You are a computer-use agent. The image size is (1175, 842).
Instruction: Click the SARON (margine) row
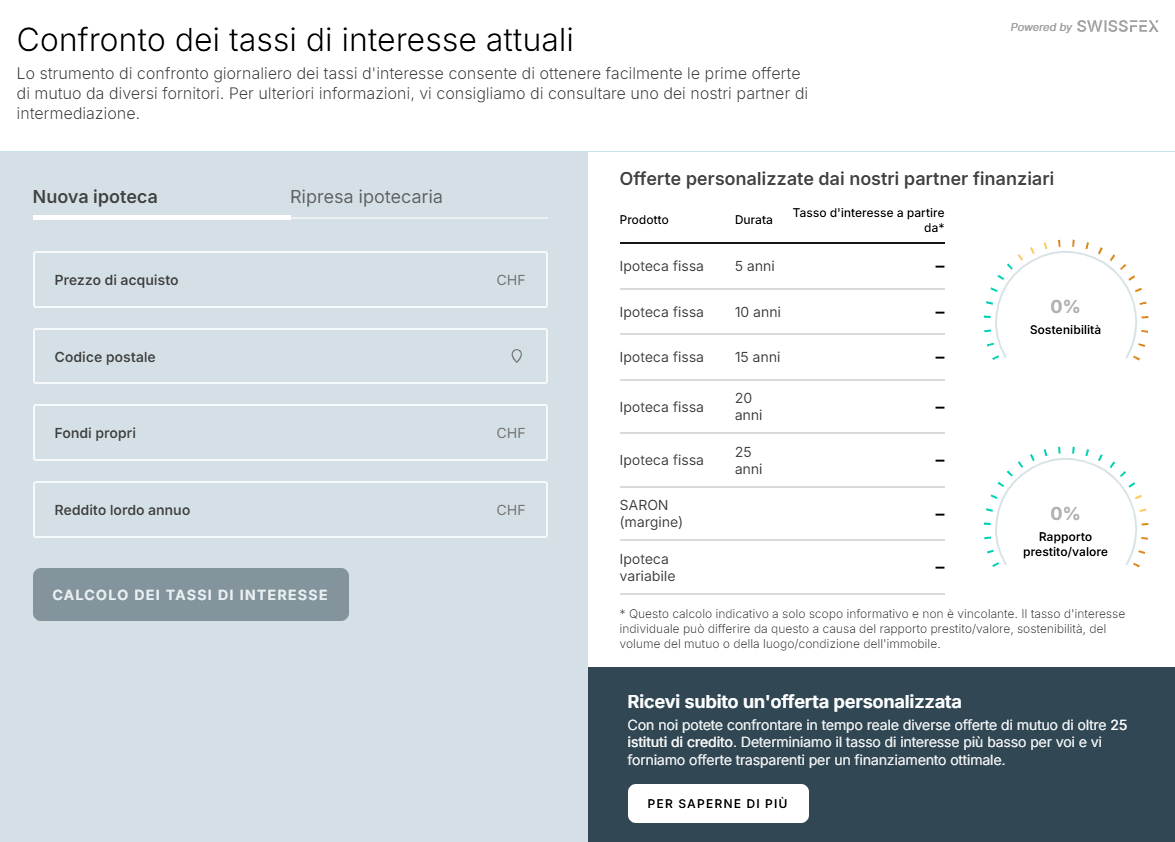782,514
